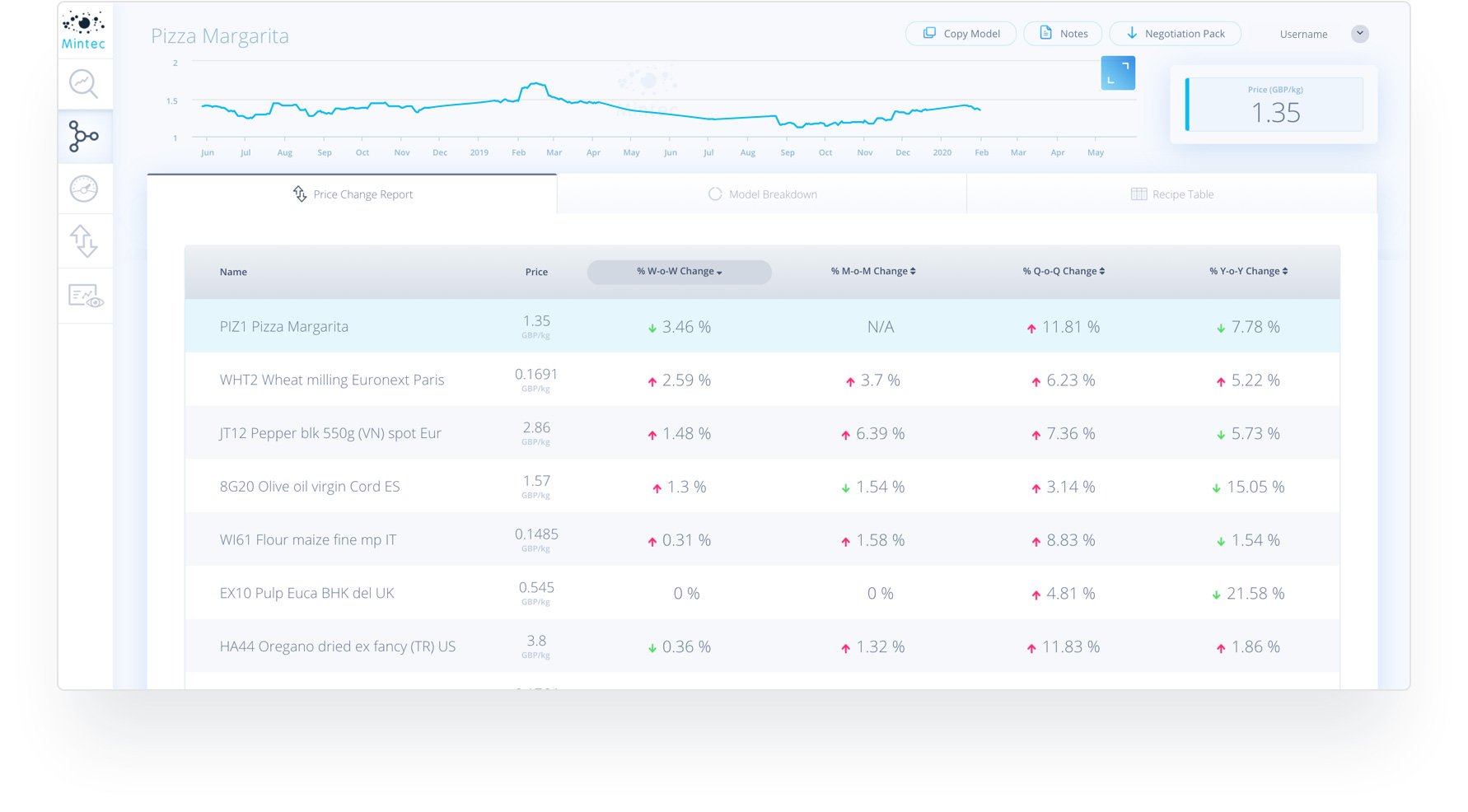Click the copy icon inside Copy Model button
Viewport: 1468px width, 812px height.
point(930,34)
